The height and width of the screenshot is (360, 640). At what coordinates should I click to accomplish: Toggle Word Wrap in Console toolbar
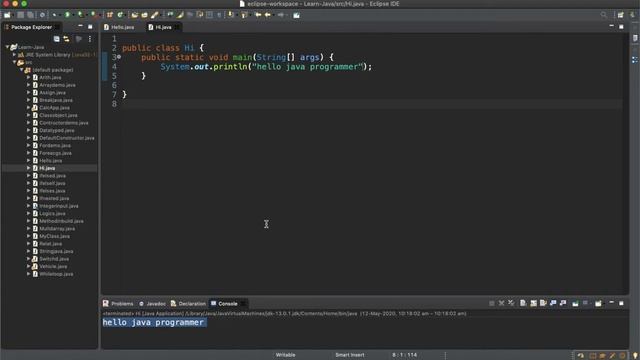[543, 303]
